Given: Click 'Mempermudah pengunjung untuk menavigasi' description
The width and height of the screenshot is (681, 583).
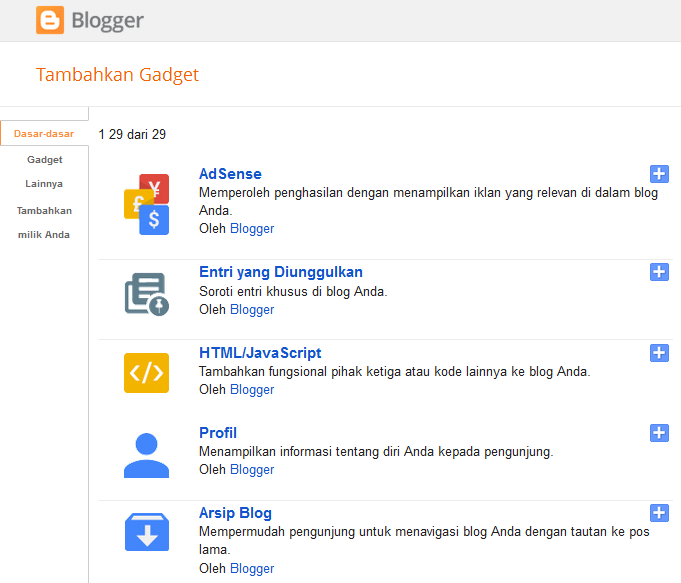Looking at the screenshot, I should click(x=424, y=540).
